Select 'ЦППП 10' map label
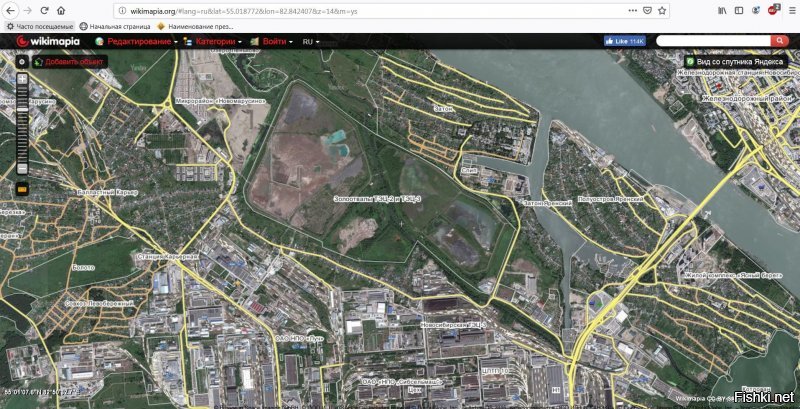Screen dimensions: 800x409 [495, 371]
